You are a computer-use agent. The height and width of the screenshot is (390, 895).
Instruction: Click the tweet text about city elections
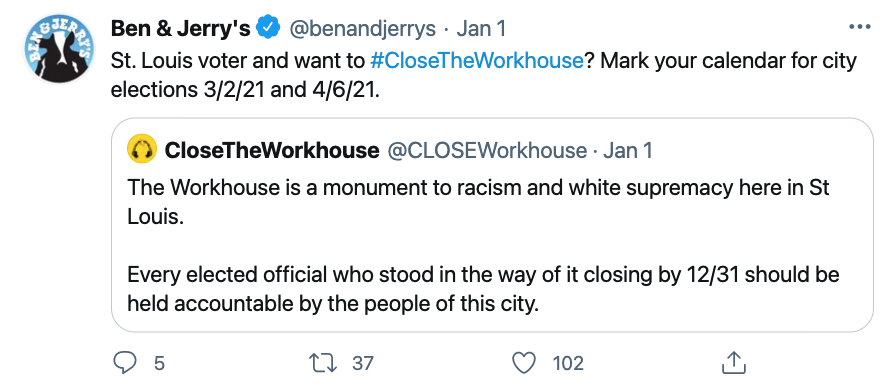(483, 75)
